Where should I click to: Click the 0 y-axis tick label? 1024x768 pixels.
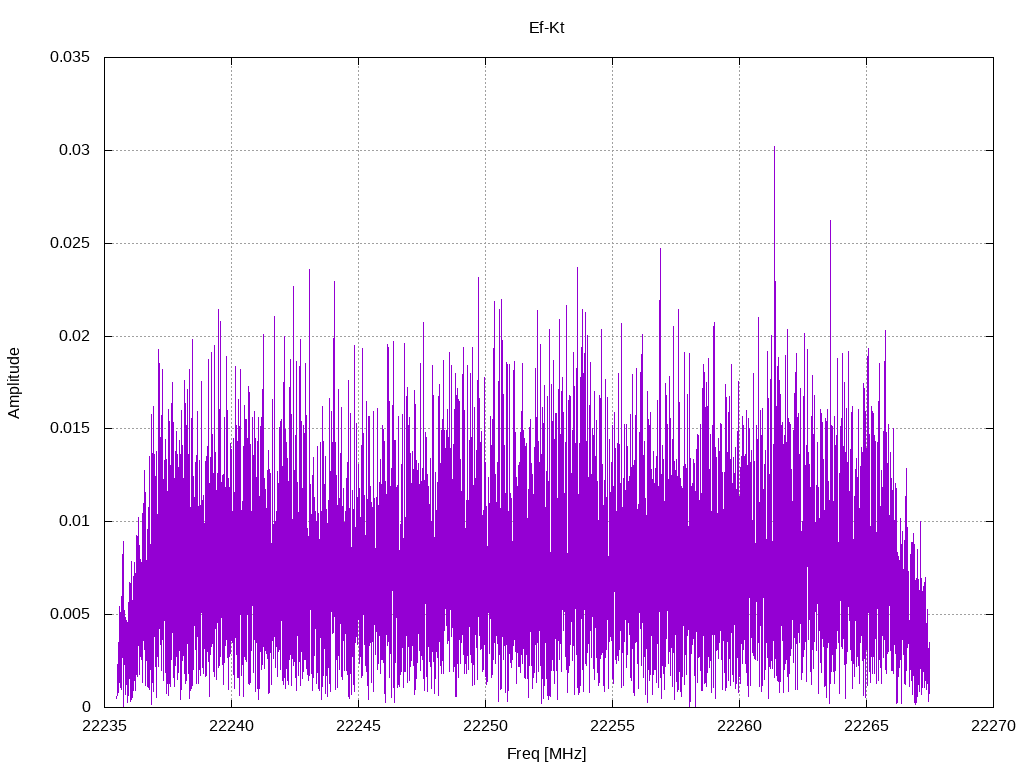pyautogui.click(x=86, y=707)
